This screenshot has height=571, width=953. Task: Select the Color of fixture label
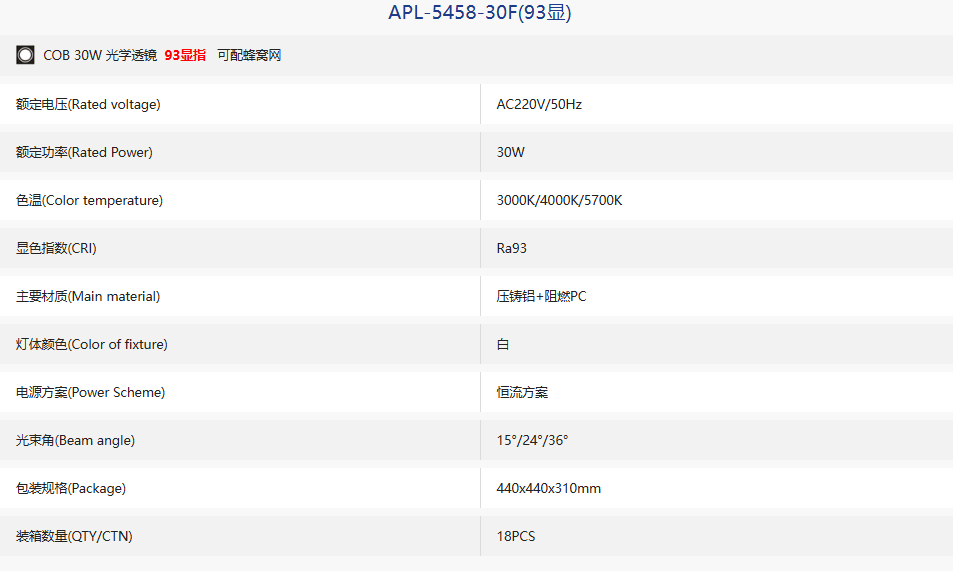(x=92, y=345)
